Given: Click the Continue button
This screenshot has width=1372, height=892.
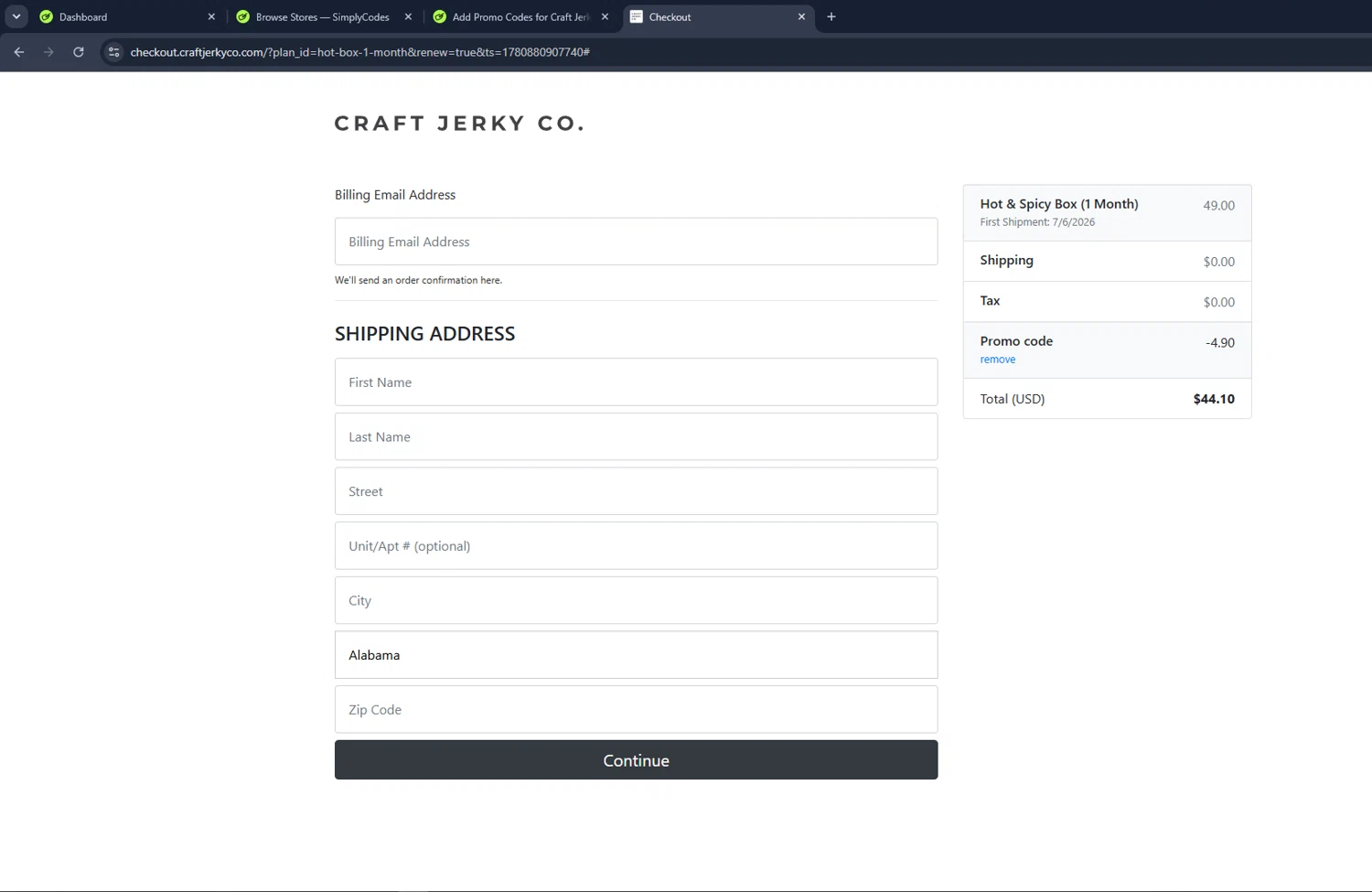Looking at the screenshot, I should point(636,760).
